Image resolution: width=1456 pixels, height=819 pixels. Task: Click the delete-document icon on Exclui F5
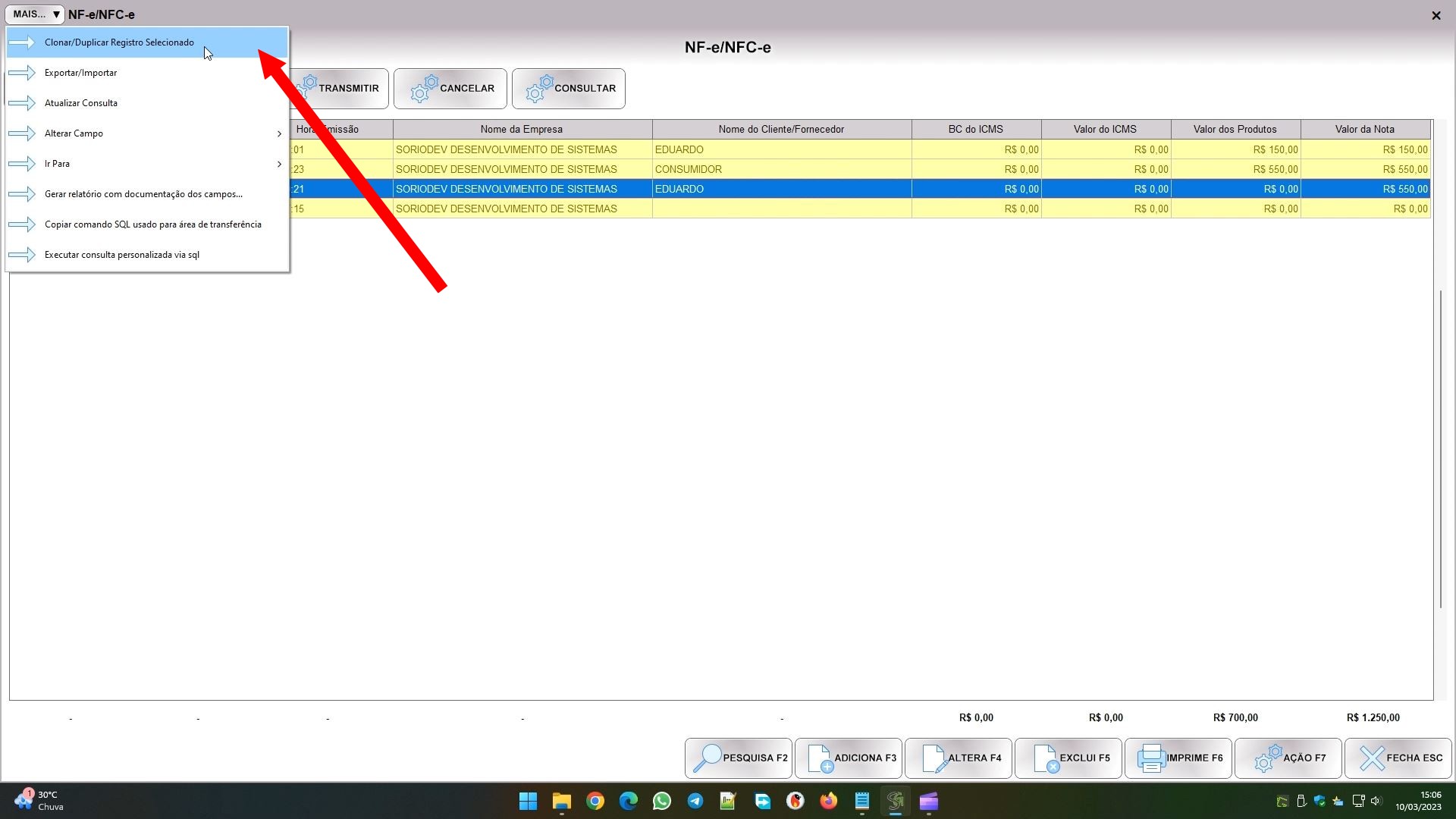(1045, 758)
